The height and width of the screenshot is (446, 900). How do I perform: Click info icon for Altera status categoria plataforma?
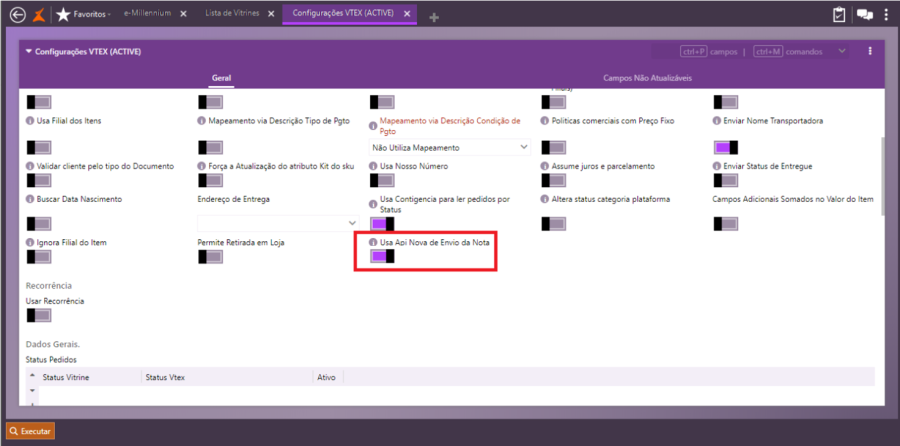pos(545,199)
